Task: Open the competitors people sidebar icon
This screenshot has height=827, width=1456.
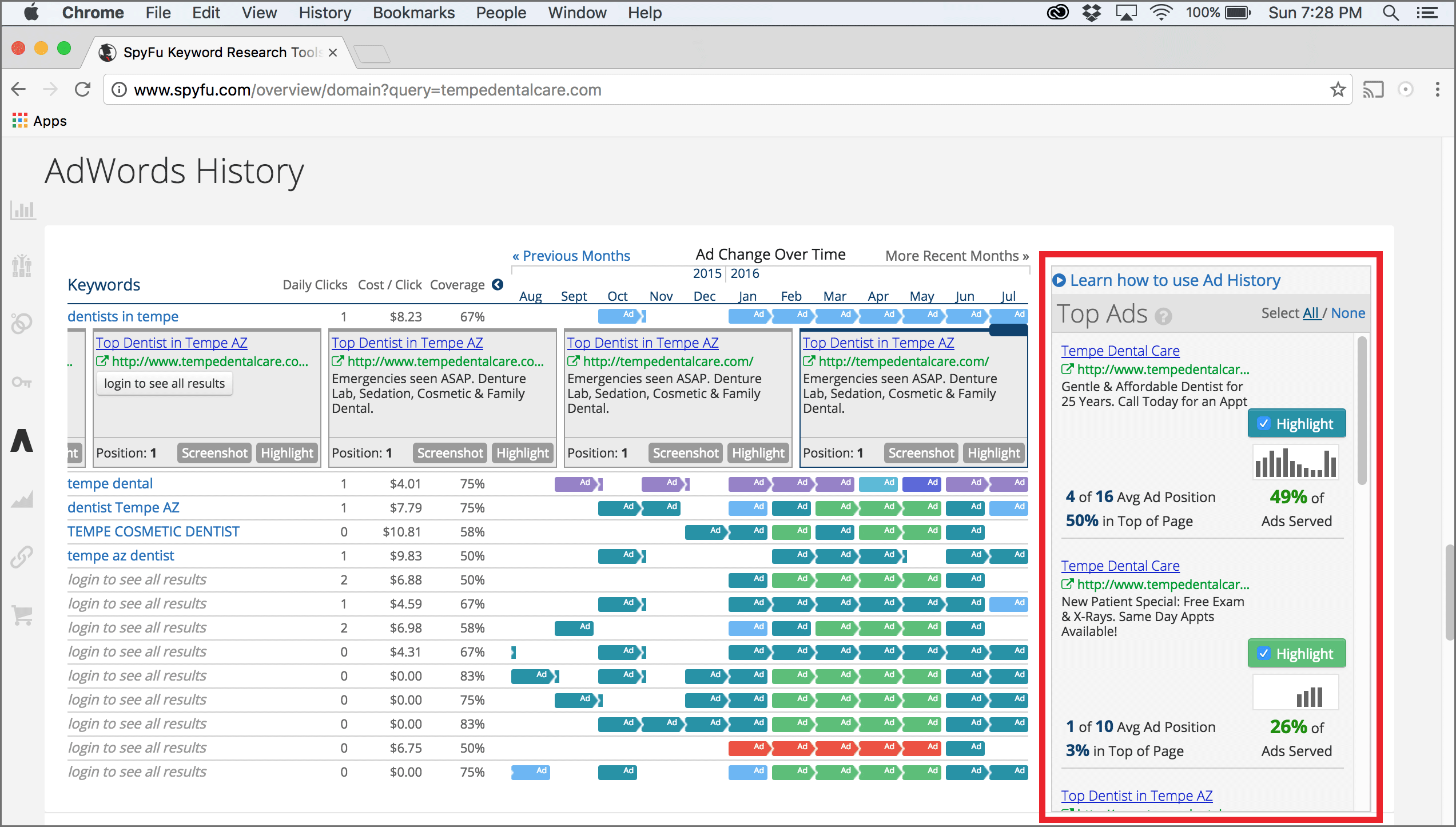Action: click(x=22, y=266)
